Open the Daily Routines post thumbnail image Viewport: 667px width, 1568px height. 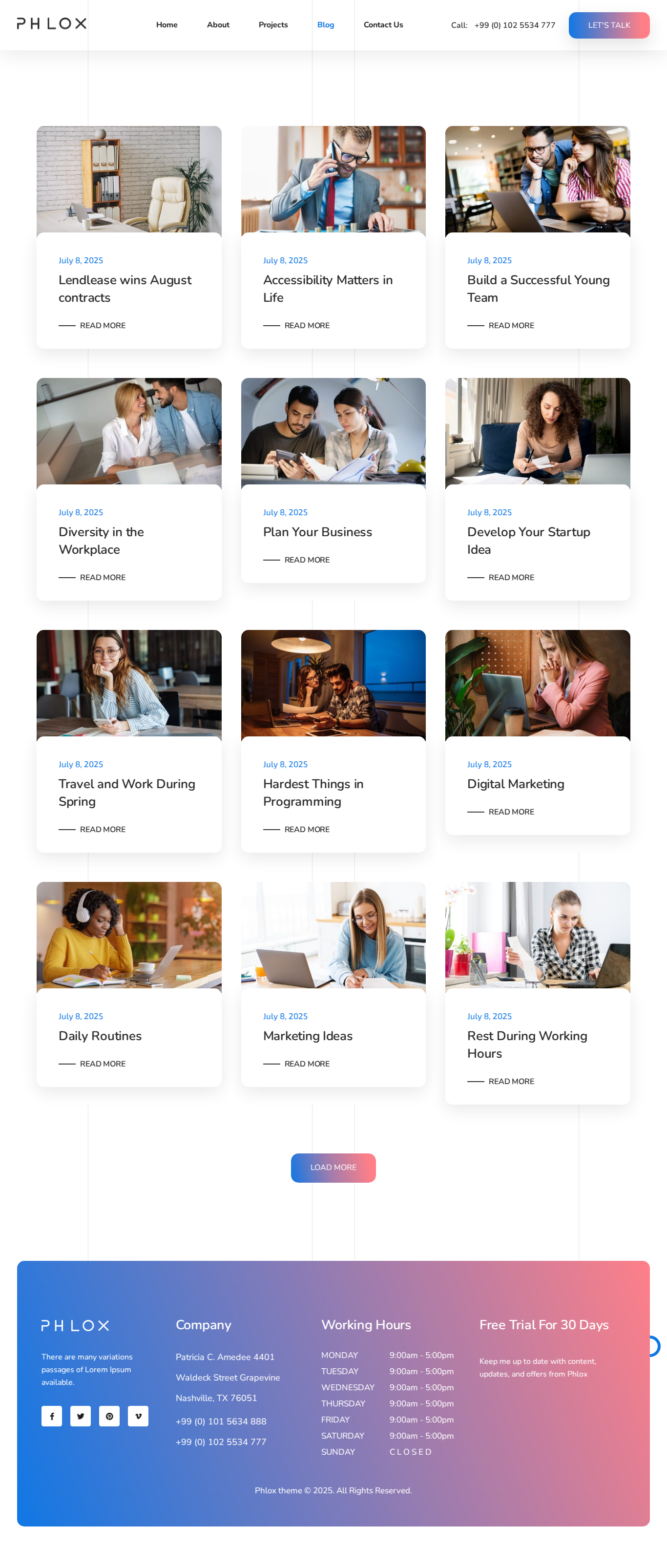[129, 935]
